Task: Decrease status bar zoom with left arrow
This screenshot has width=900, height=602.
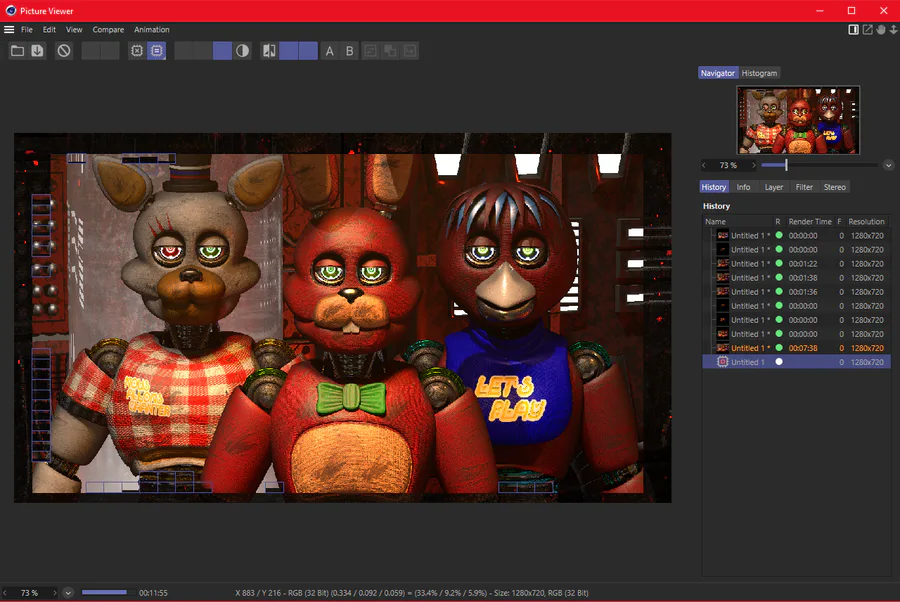Action: click(x=5, y=593)
